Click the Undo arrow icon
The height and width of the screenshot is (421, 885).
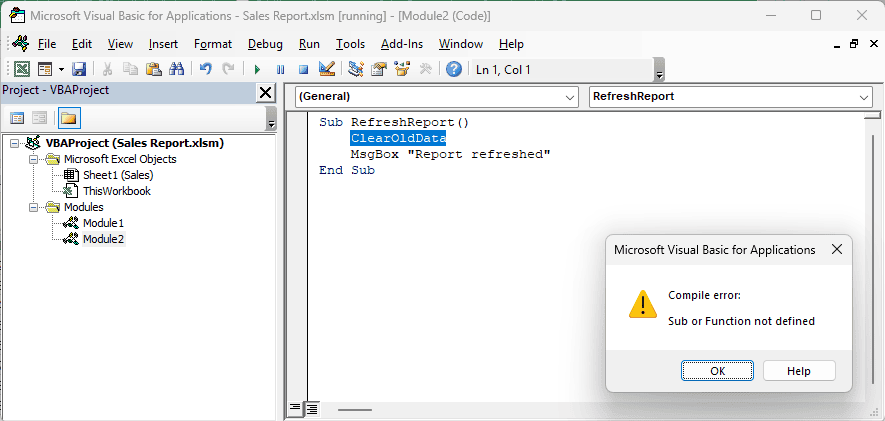[x=206, y=69]
